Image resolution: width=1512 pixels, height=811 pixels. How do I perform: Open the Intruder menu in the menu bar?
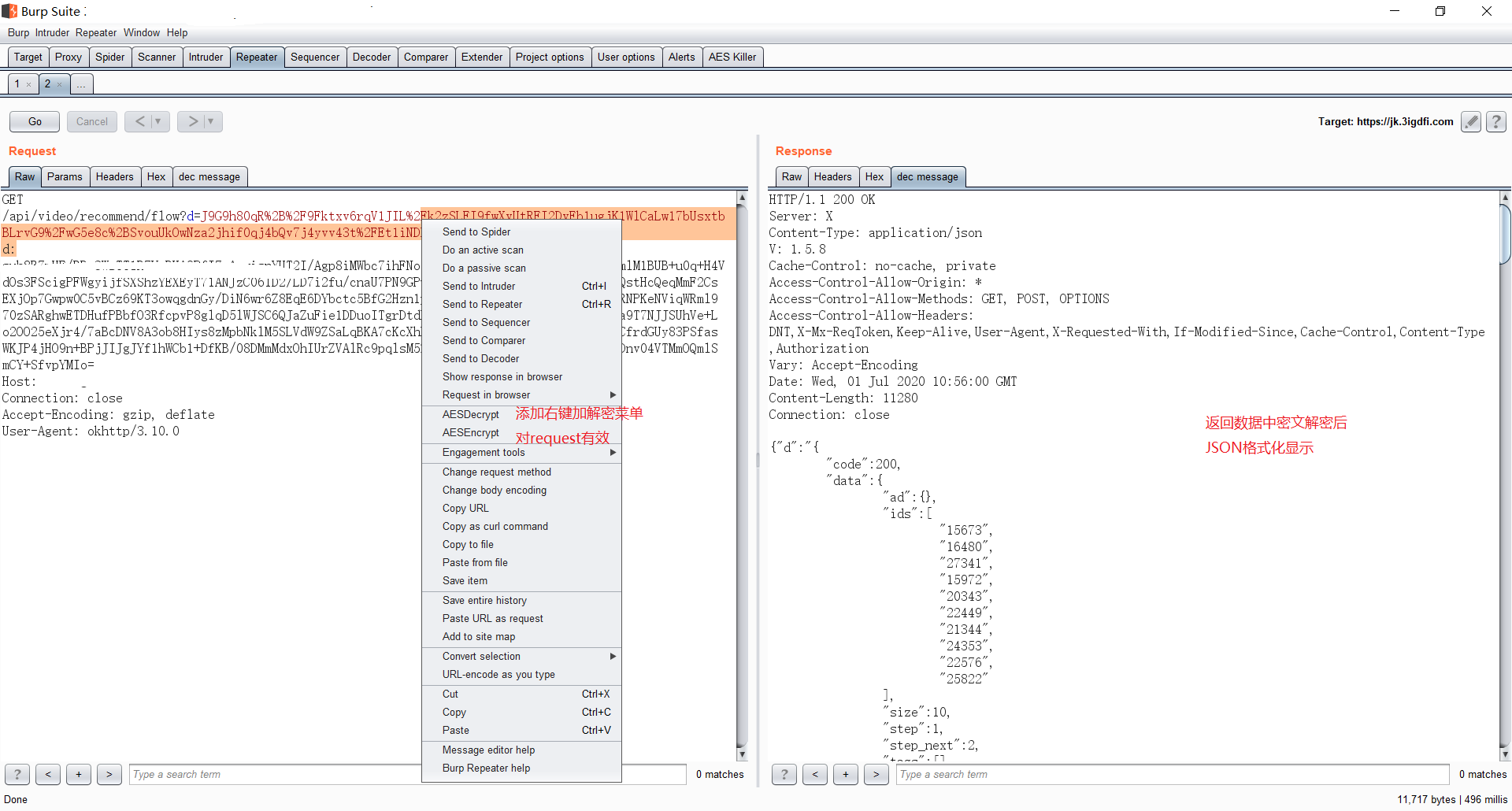(x=52, y=33)
